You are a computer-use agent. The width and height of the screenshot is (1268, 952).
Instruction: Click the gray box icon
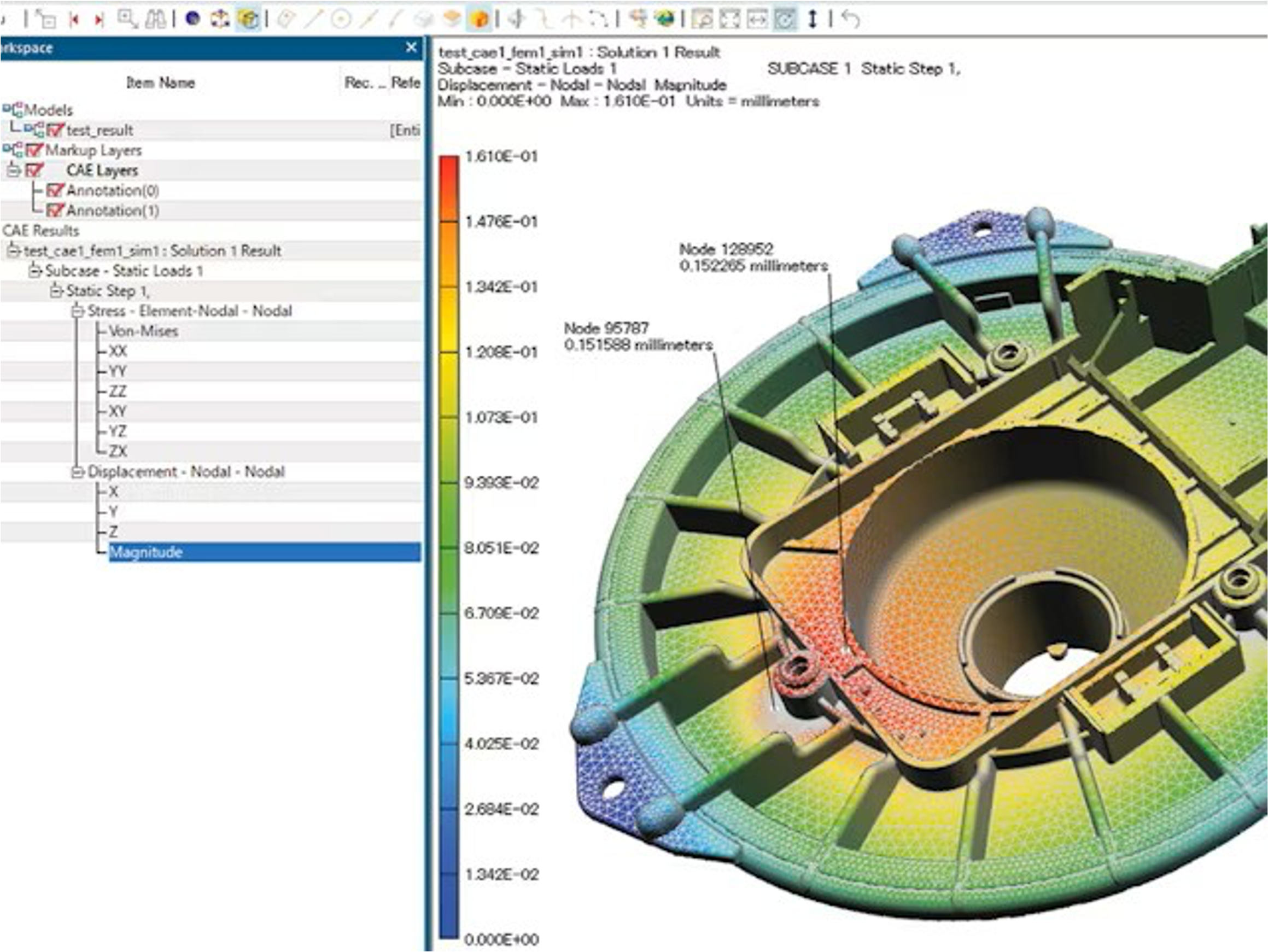pyautogui.click(x=424, y=20)
